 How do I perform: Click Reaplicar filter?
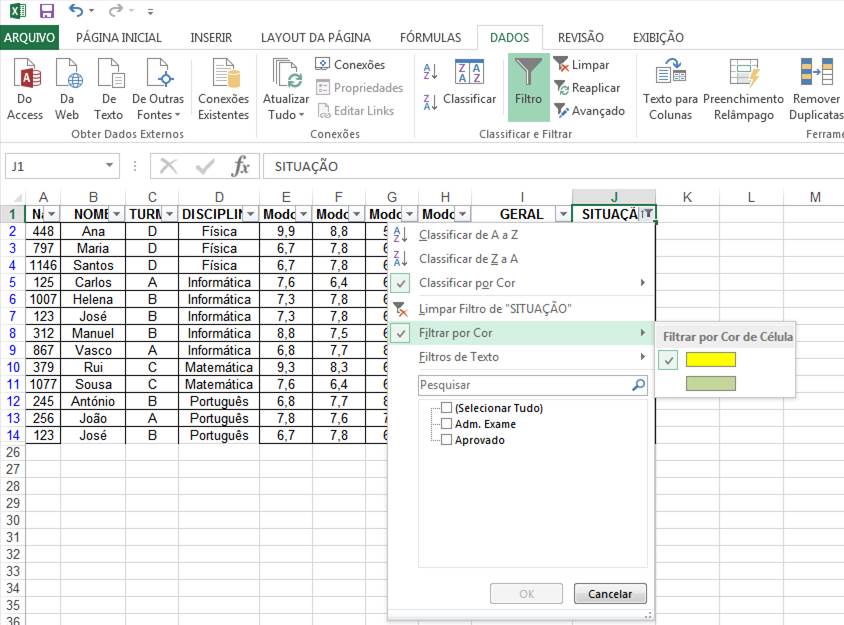coord(587,88)
